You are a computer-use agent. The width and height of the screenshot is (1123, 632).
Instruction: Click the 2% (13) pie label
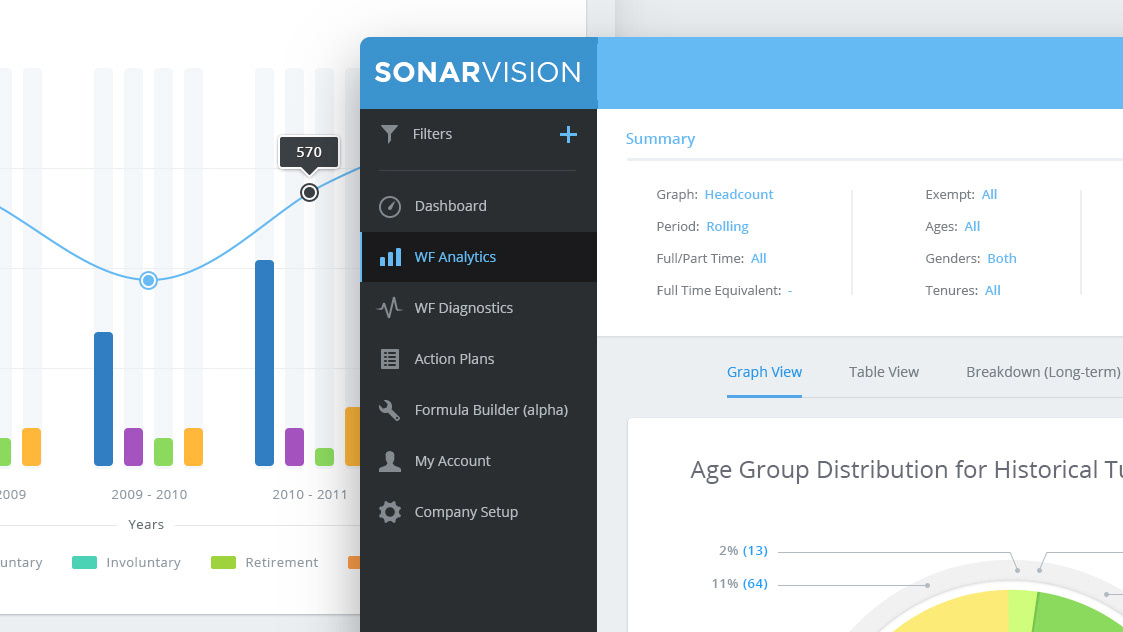pyautogui.click(x=743, y=550)
